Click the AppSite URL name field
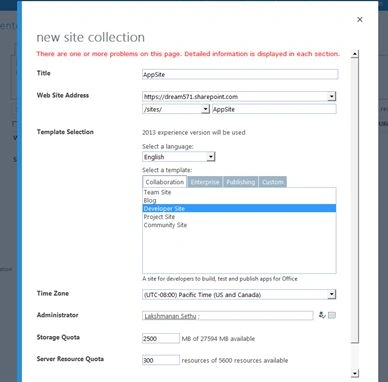 tap(274, 109)
